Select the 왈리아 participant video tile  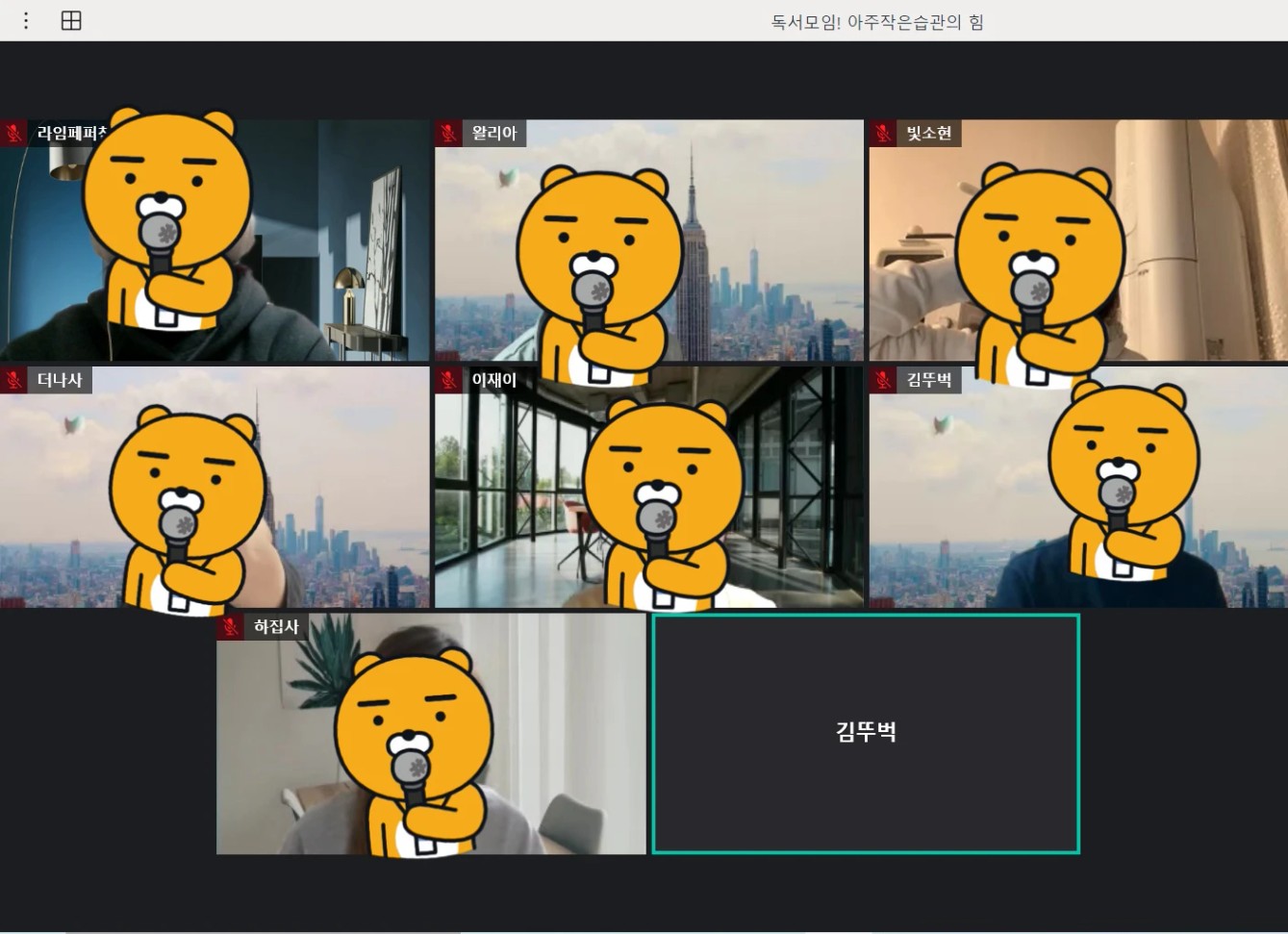[x=649, y=240]
